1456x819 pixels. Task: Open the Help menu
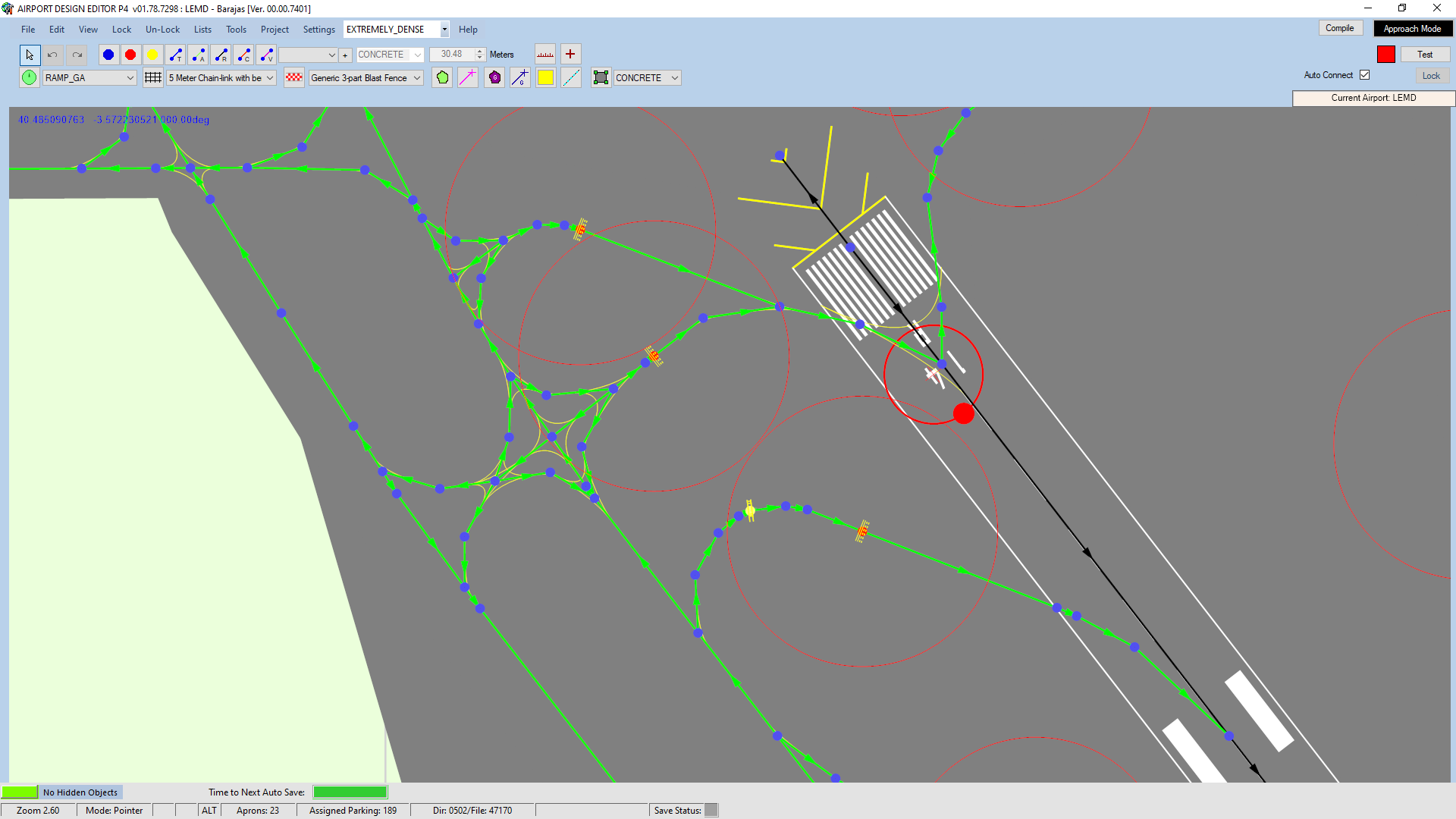coord(468,30)
